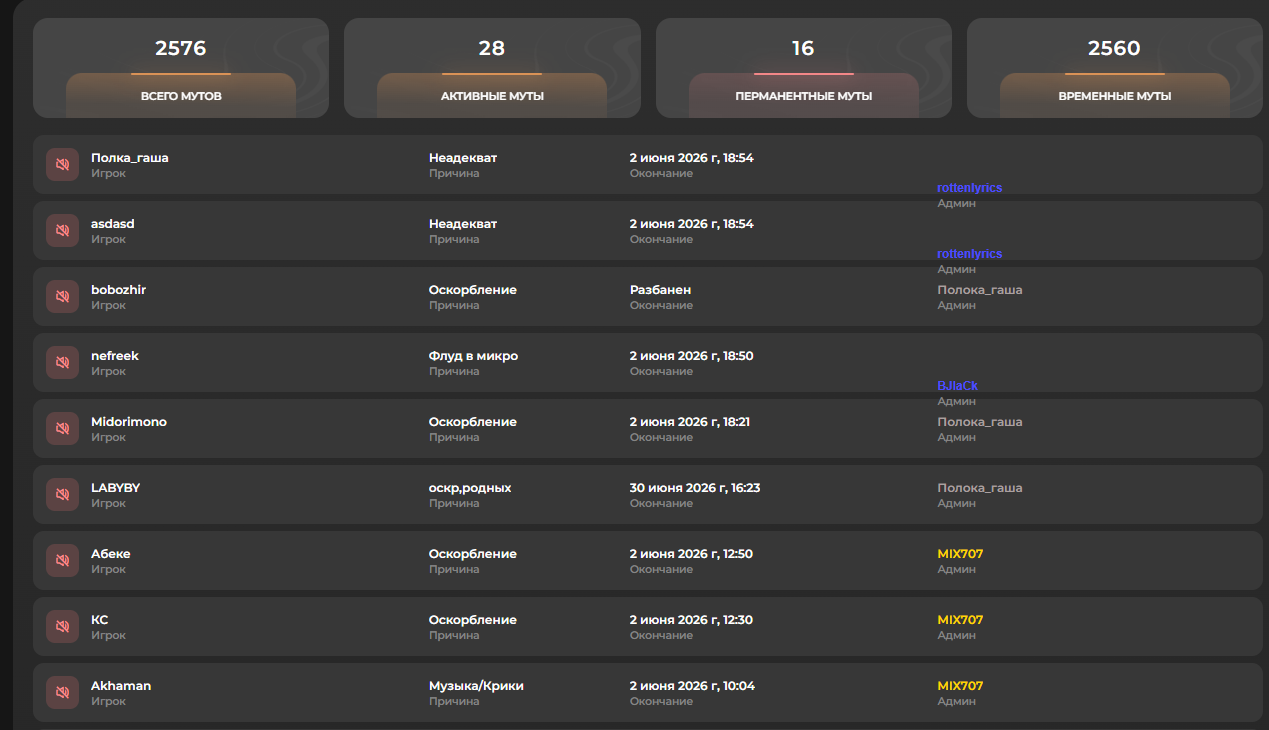1269x730 pixels.
Task: Click the mute icon in bobozhir row
Action: click(x=62, y=297)
